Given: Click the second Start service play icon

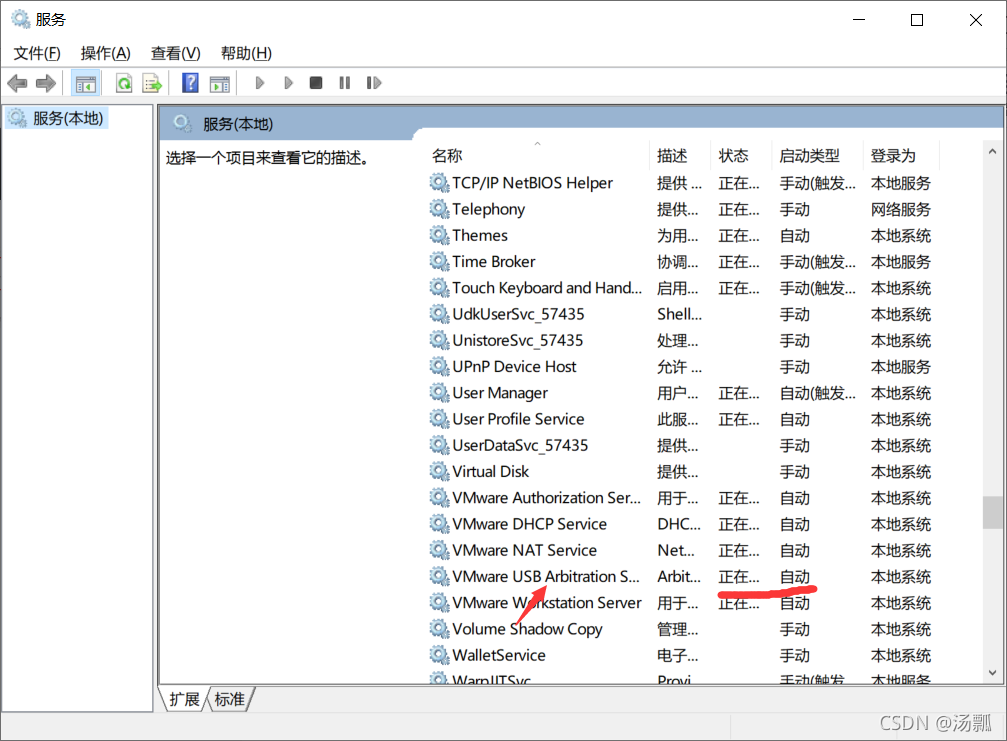Looking at the screenshot, I should coord(288,83).
